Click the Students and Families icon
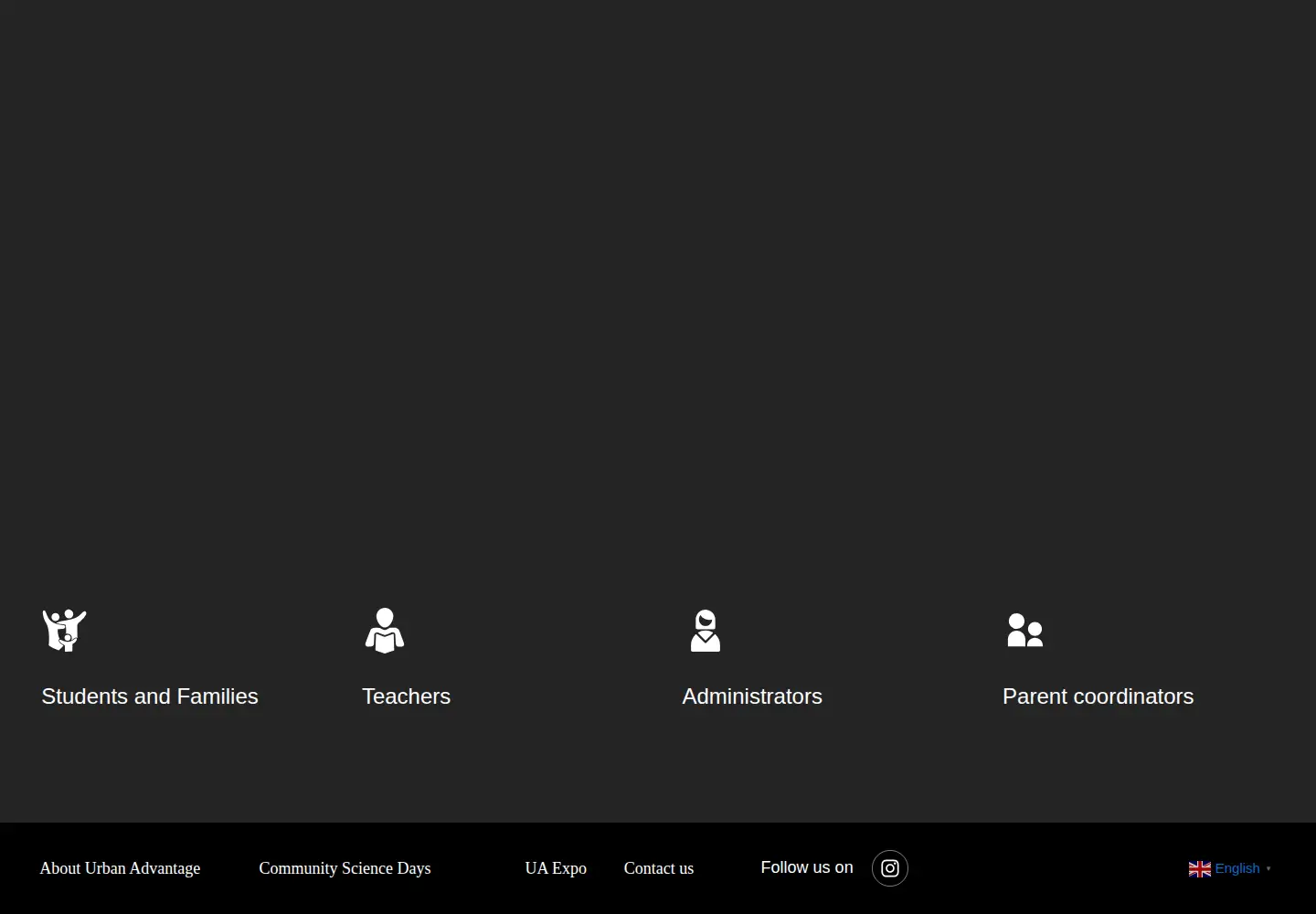The image size is (1316, 914). click(x=64, y=631)
